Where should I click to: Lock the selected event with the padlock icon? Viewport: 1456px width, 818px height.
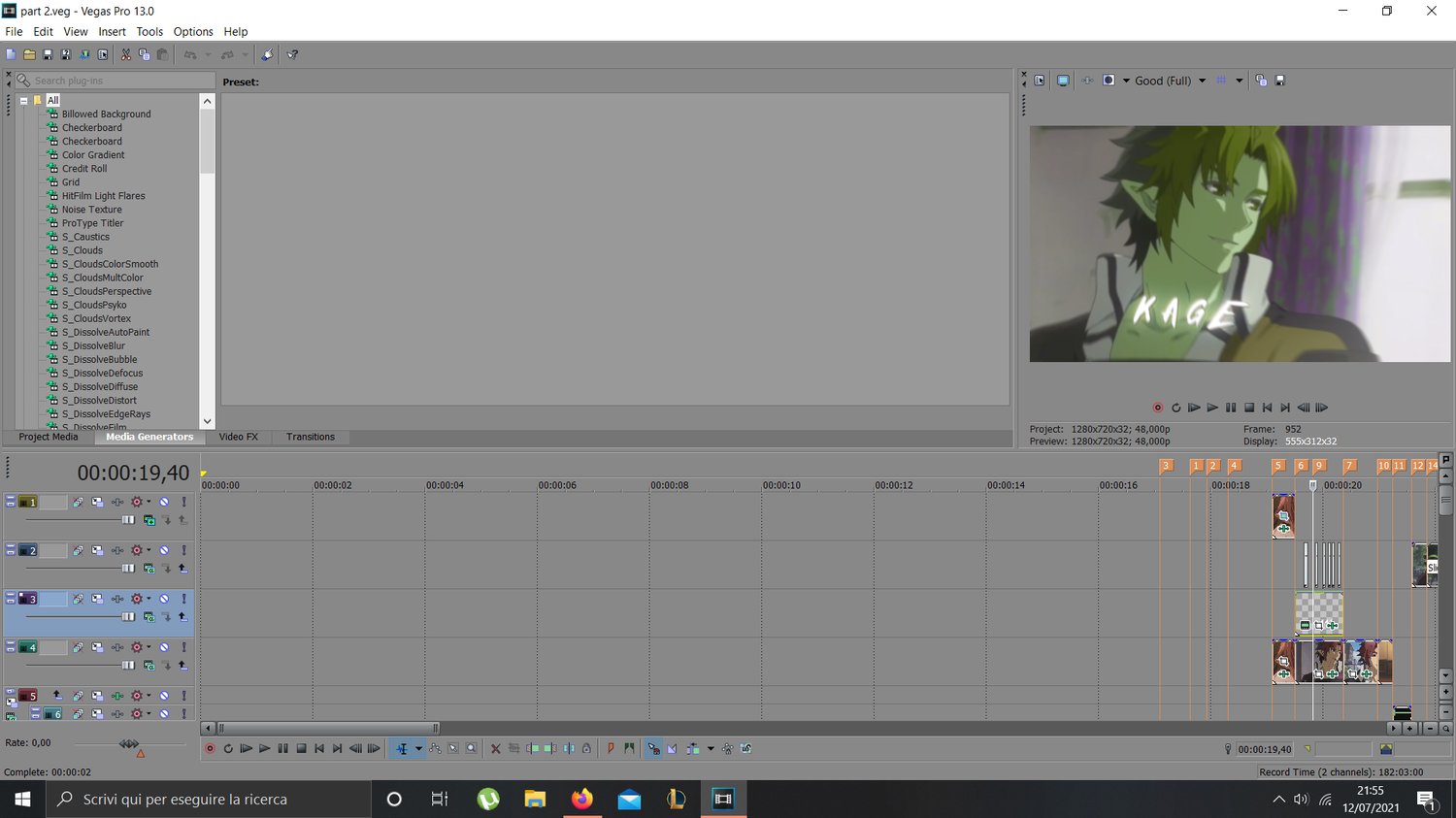coord(586,748)
